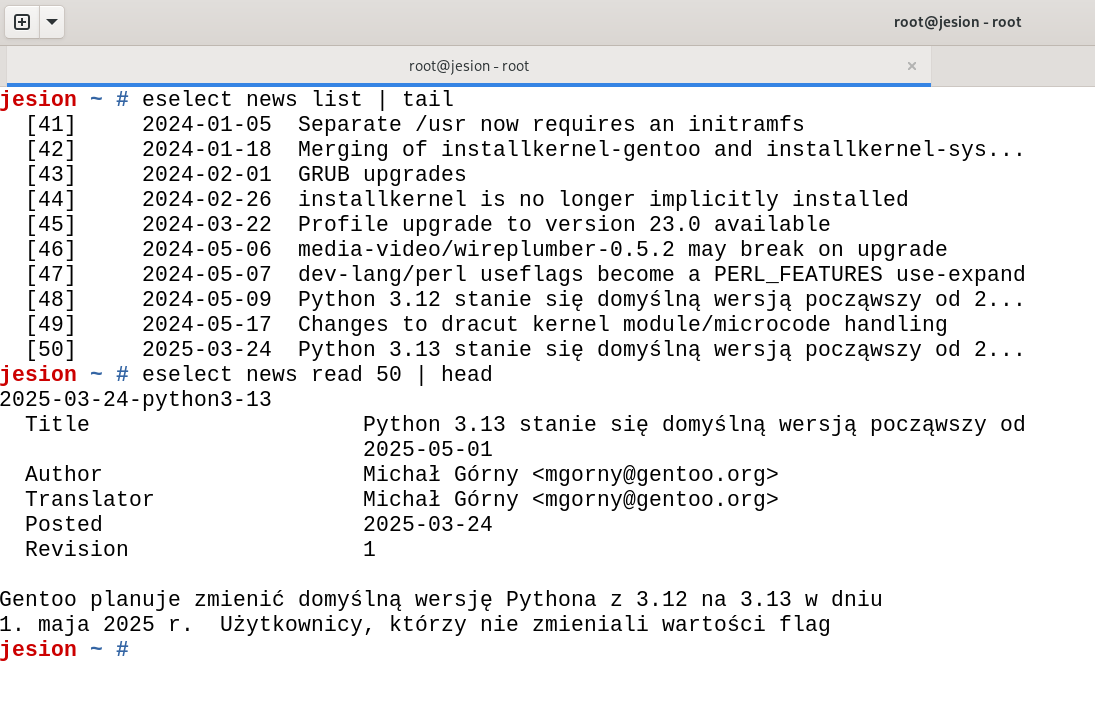Viewport: 1095px width, 707px height.
Task: Click the Revision value '1'
Action: click(369, 550)
